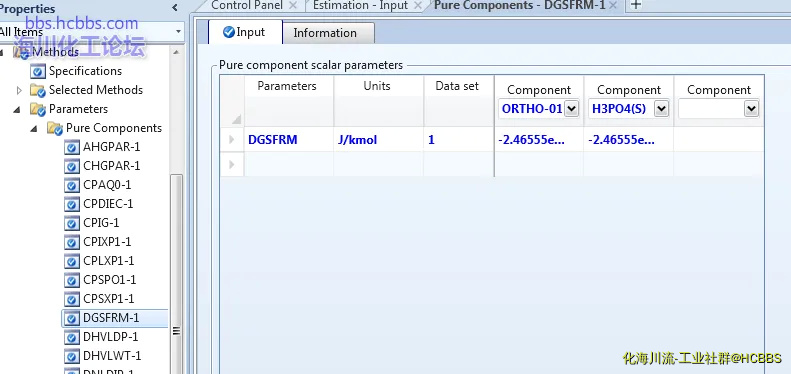Select CPLXP1-1 in the tree

point(107,261)
